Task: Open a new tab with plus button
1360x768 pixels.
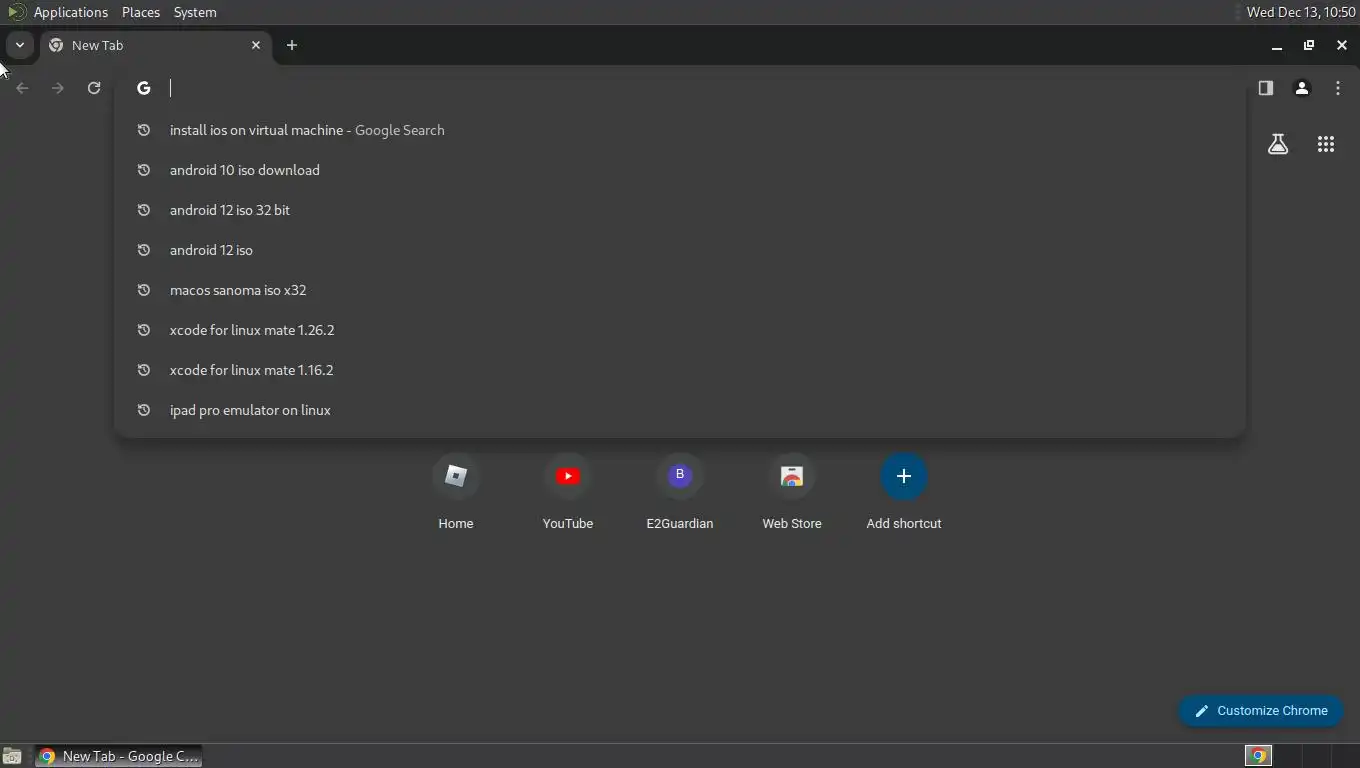Action: click(x=292, y=45)
